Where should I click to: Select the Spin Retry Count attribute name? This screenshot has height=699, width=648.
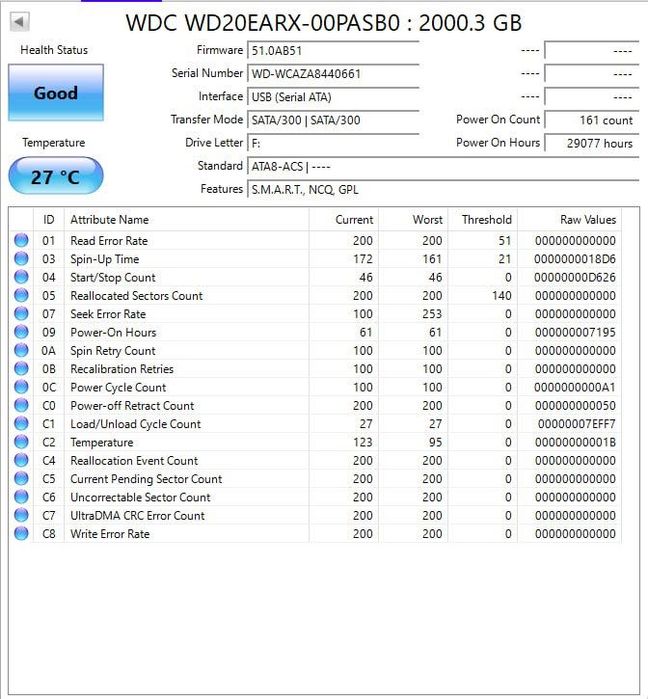[113, 350]
